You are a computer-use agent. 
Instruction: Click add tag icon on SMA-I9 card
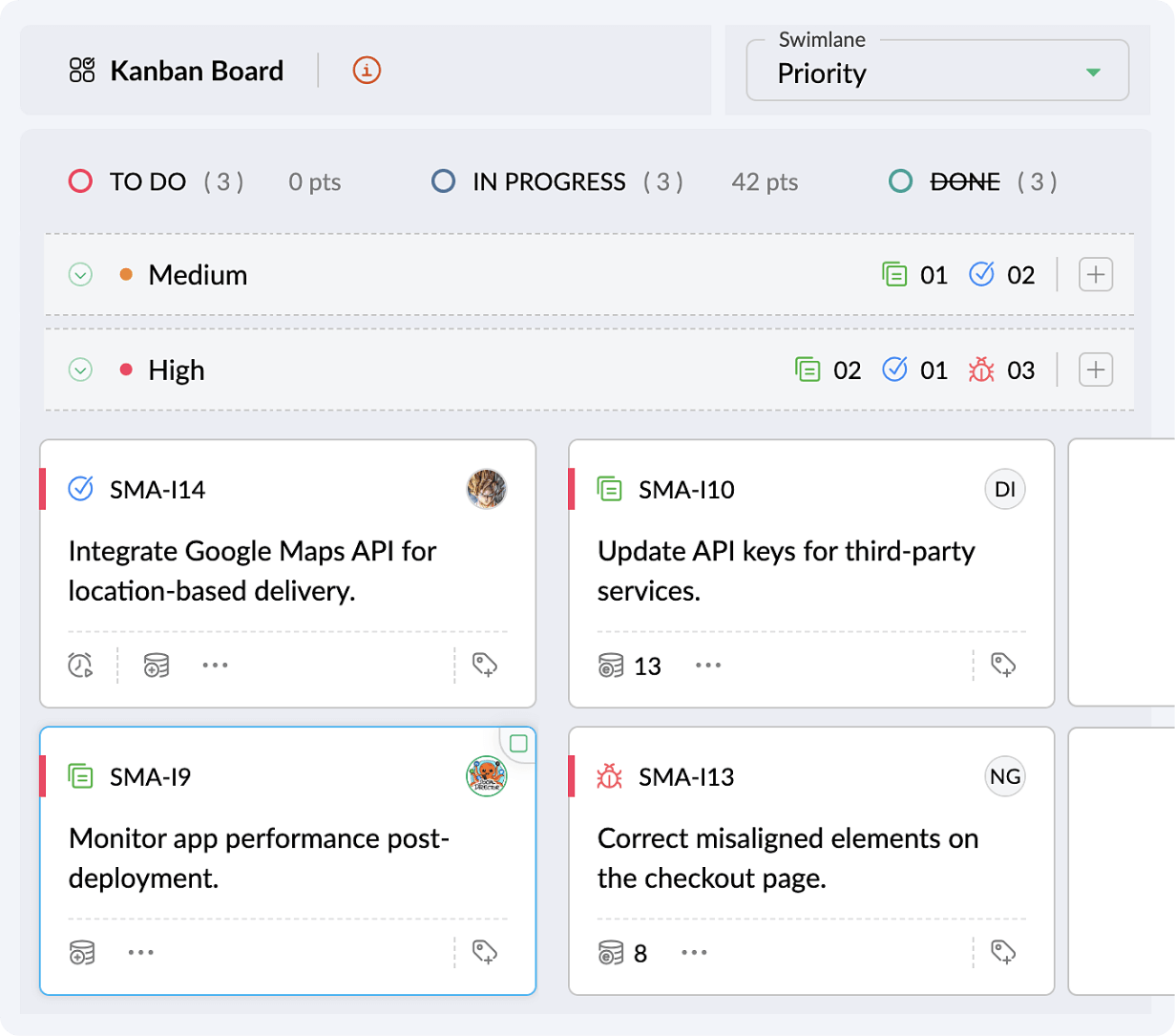coord(485,952)
